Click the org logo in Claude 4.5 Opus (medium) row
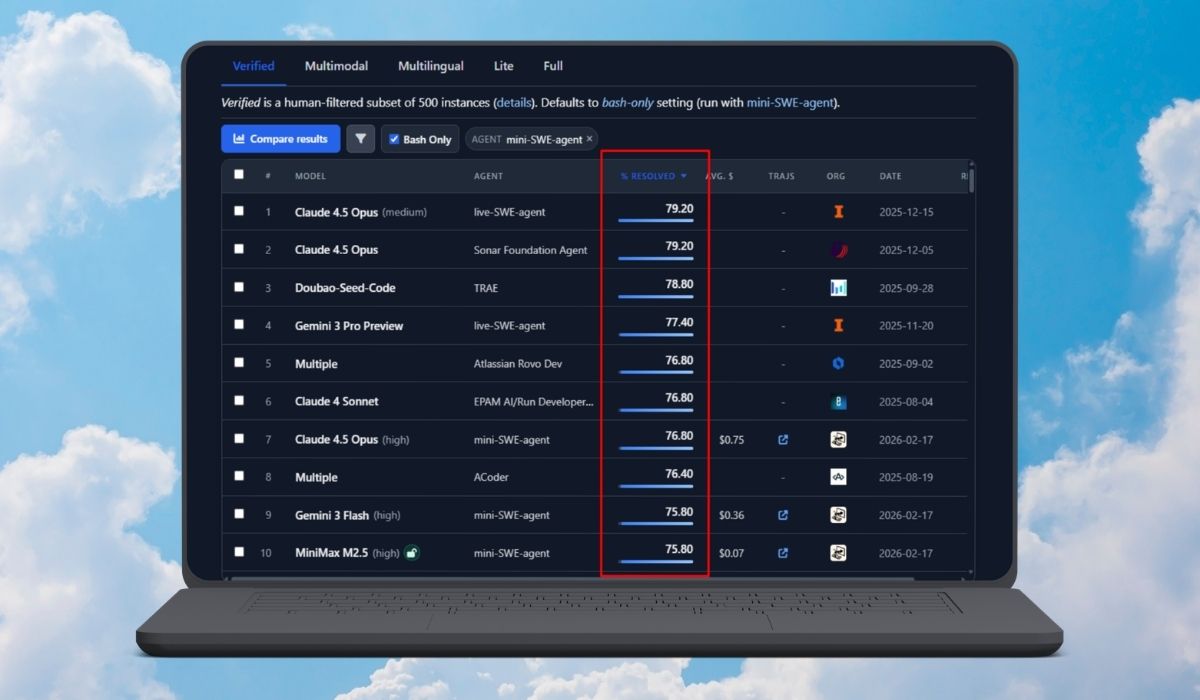Screen dimensions: 1200x700 [838, 212]
